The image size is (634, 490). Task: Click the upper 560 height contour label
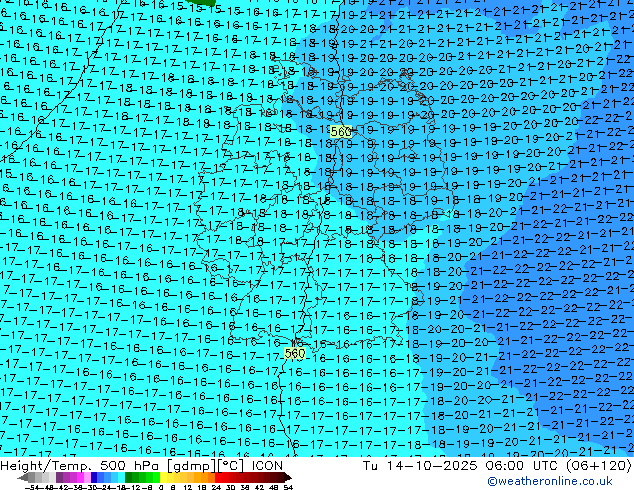[x=341, y=131]
